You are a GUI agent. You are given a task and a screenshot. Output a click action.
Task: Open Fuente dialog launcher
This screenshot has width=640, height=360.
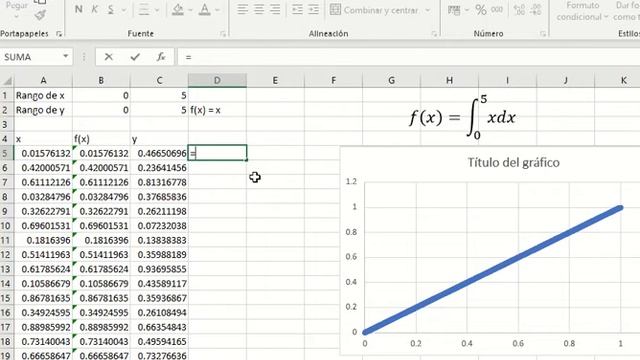pos(223,34)
